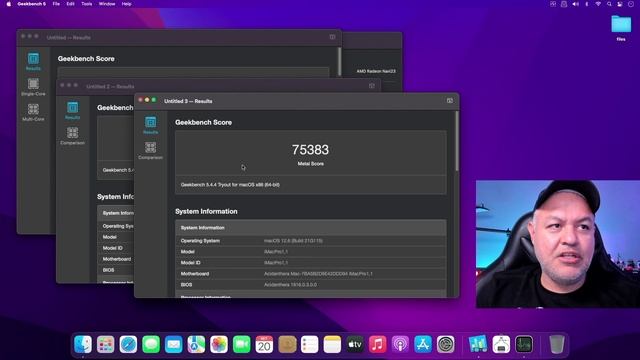
Task: Open Calendar showing 20 in the dock
Action: [x=264, y=344]
